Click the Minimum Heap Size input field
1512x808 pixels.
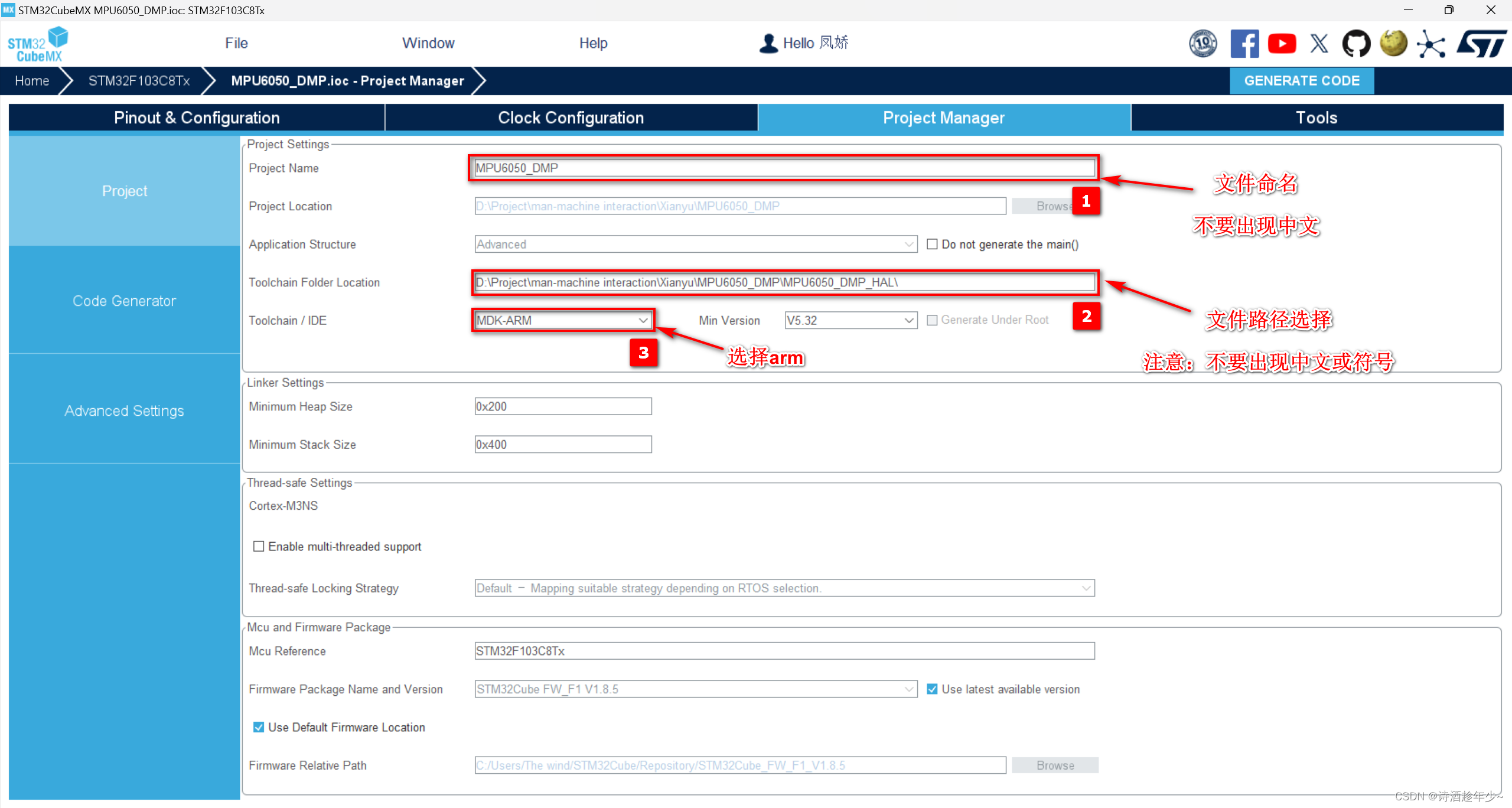point(562,406)
